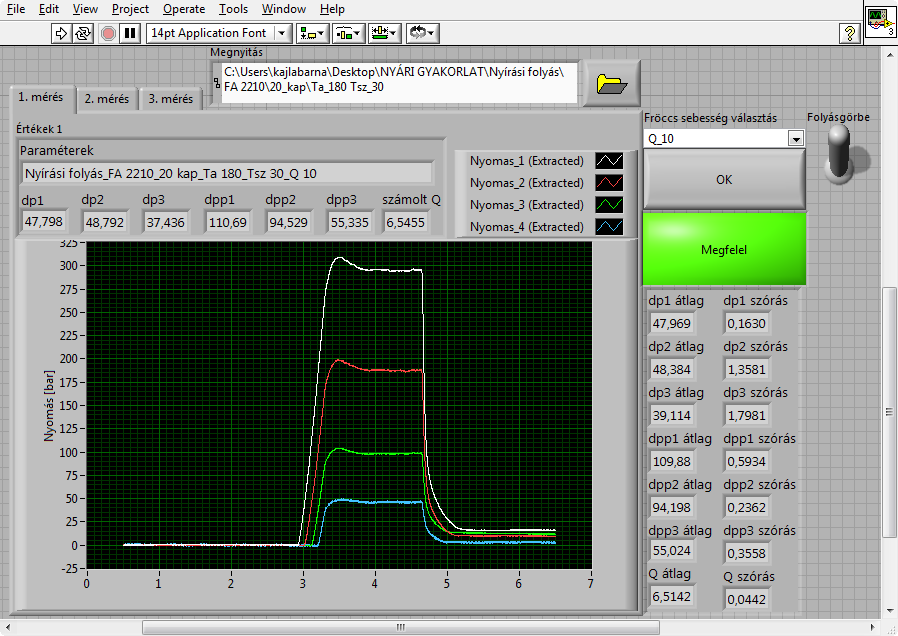This screenshot has height=636, width=898.
Task: Open the 14pt Application Font dropdown
Action: click(x=219, y=33)
